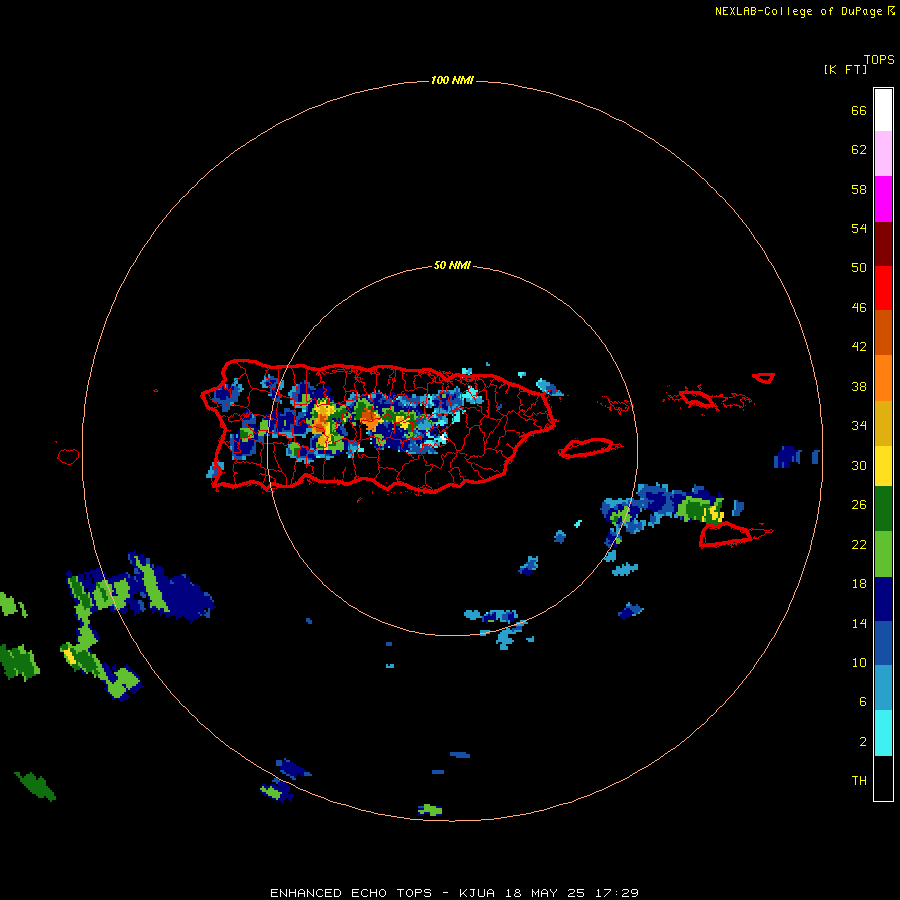The image size is (900, 900).
Task: Select the bright red legend swatch
Action: point(883,288)
